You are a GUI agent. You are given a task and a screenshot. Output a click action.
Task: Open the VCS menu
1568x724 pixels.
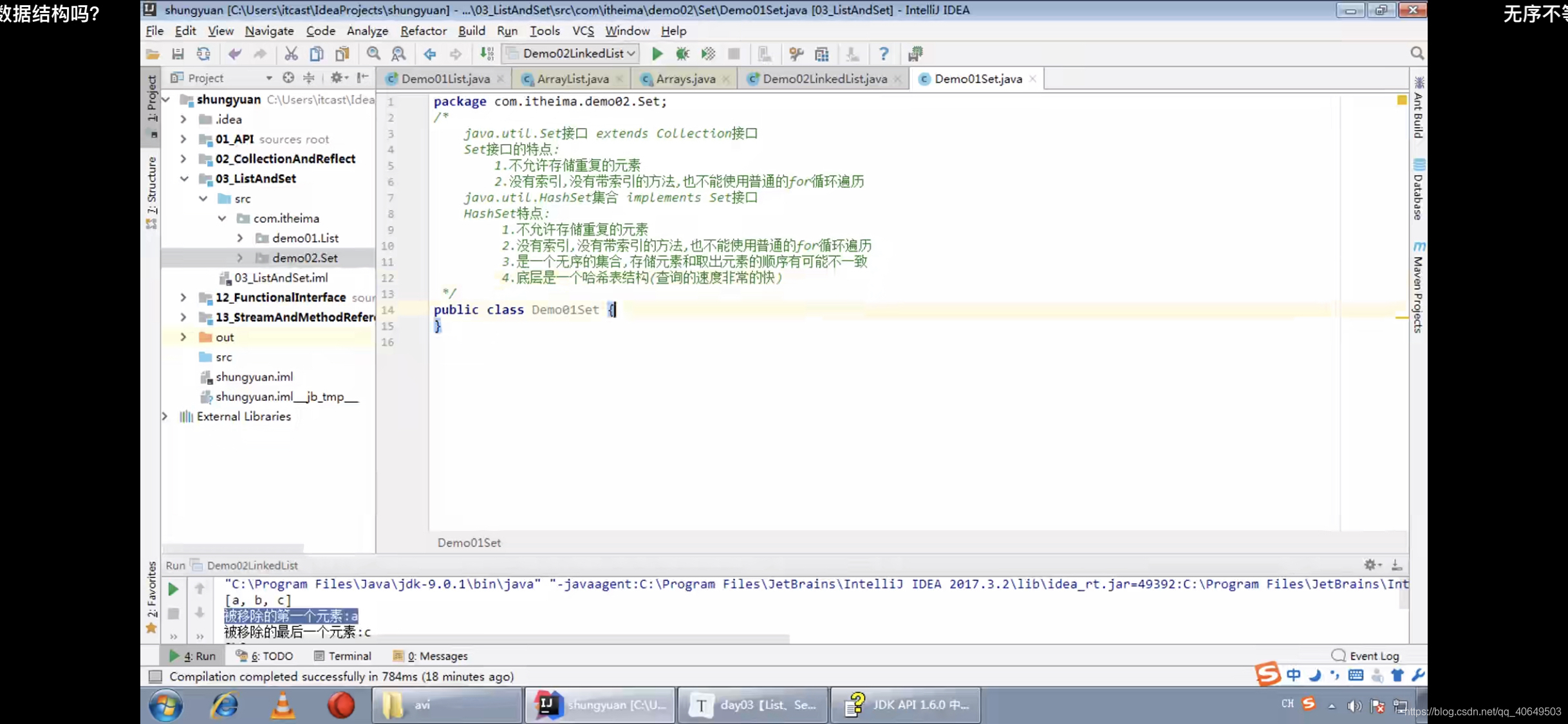[x=583, y=31]
